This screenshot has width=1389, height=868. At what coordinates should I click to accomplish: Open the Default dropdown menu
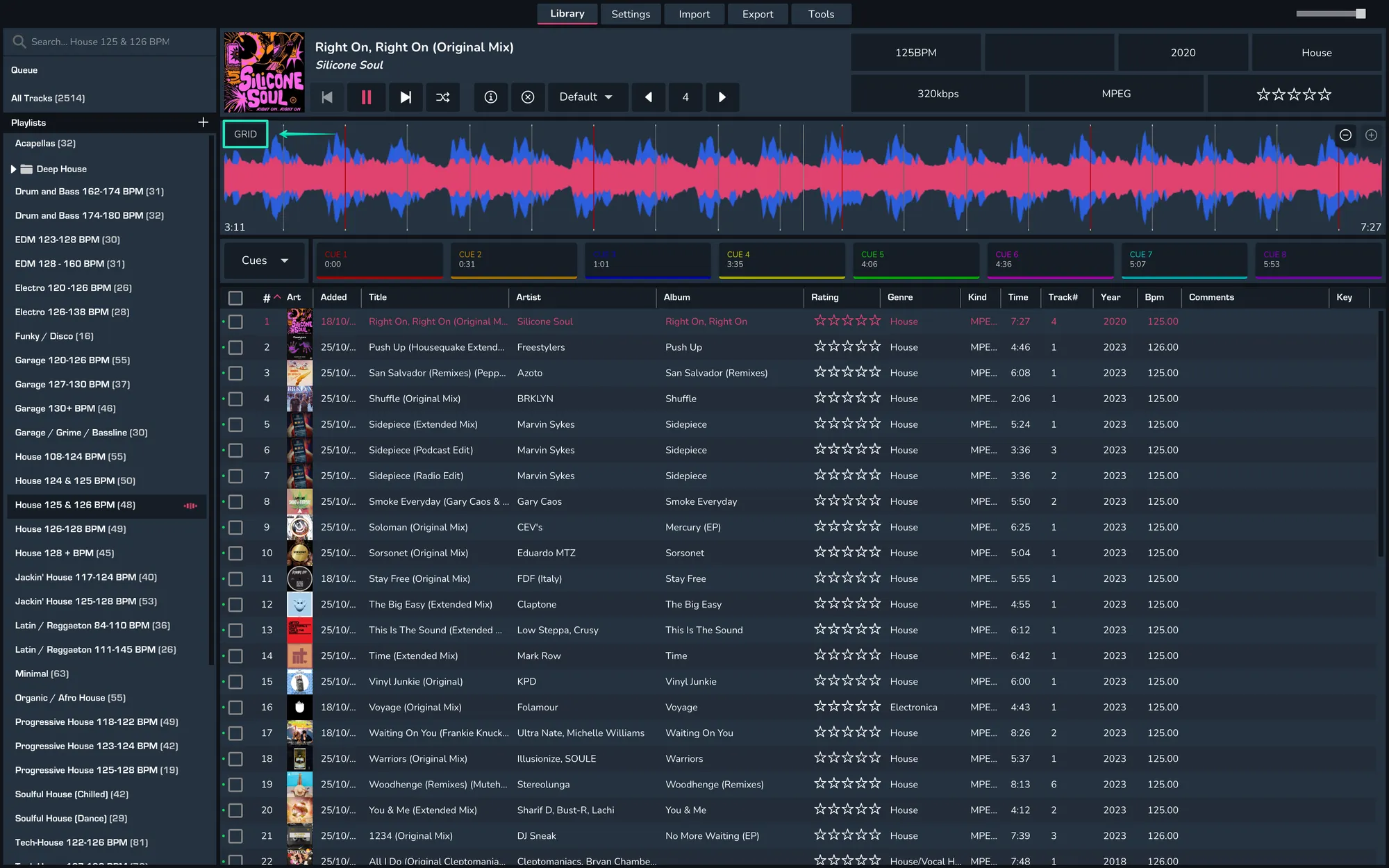pyautogui.click(x=587, y=97)
